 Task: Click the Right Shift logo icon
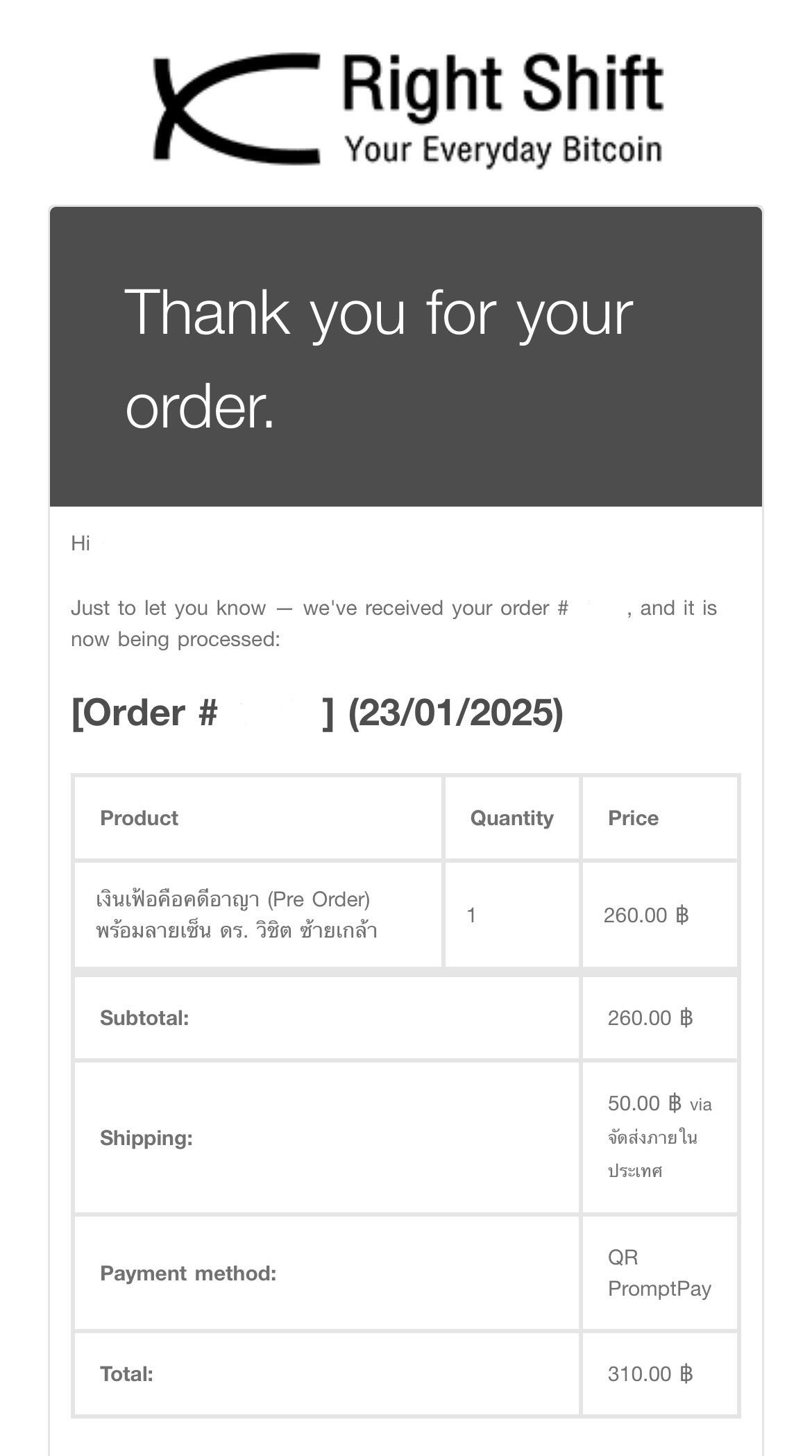tap(236, 108)
